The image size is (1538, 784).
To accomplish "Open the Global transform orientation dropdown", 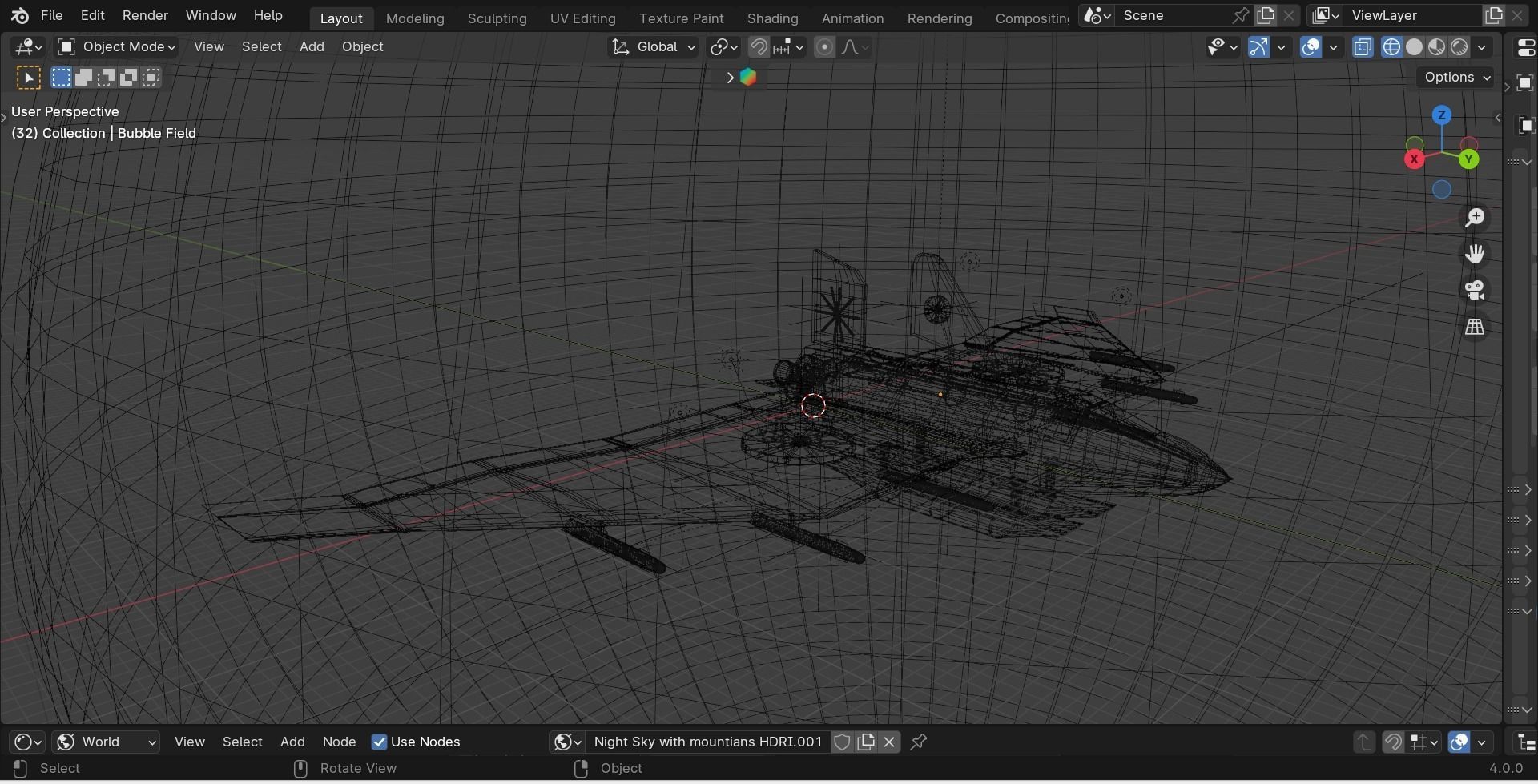I will click(x=653, y=46).
